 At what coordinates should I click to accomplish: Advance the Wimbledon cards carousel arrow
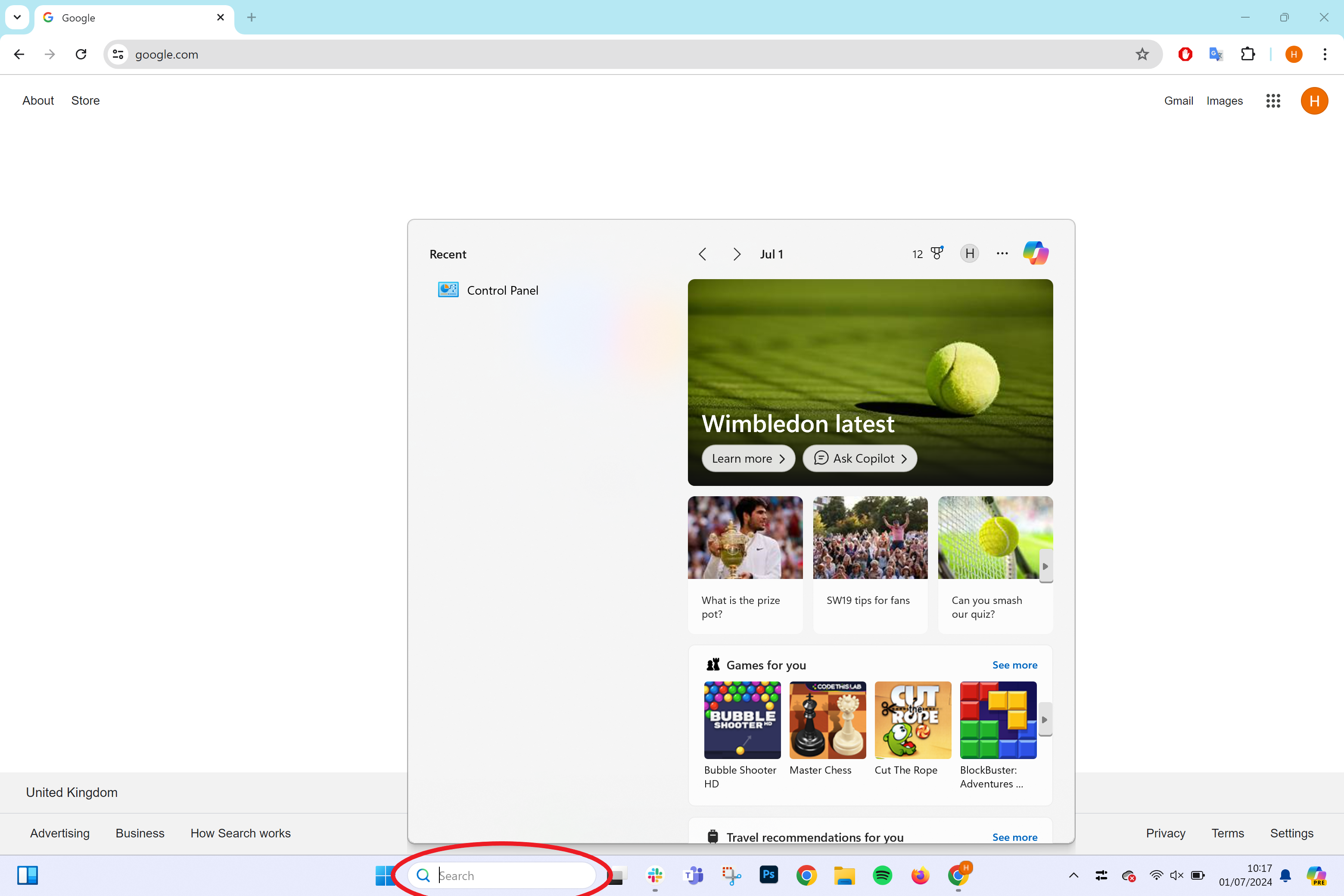tap(1045, 566)
